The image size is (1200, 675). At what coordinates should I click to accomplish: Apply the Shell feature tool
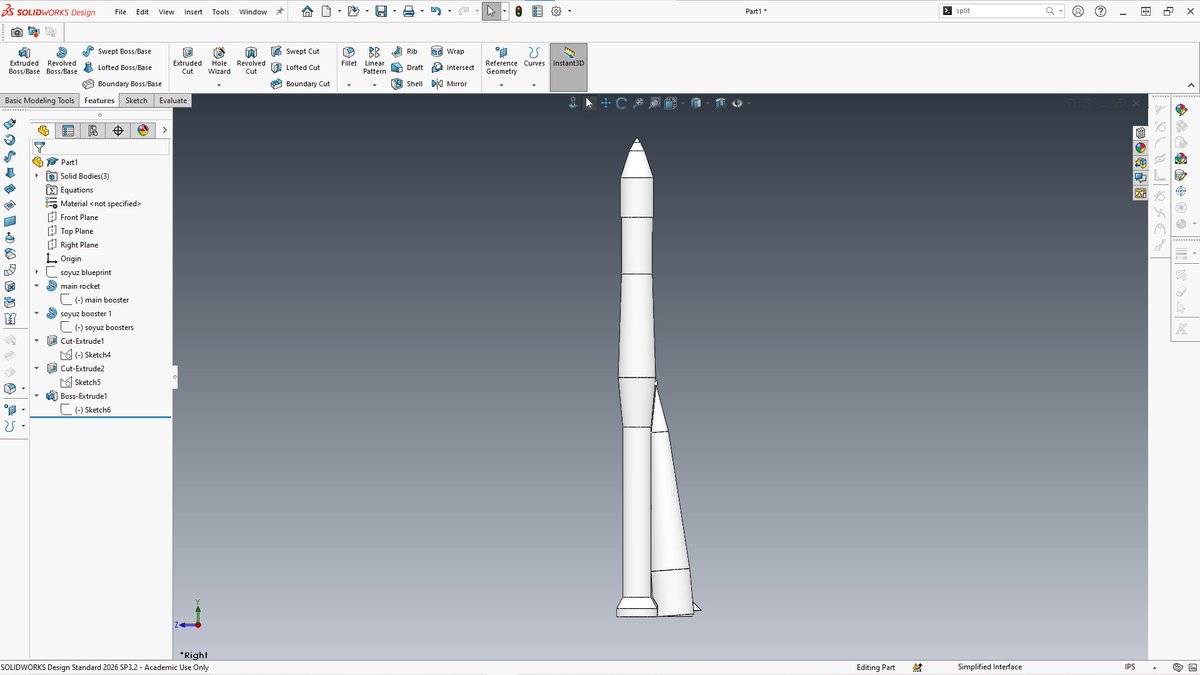pos(407,84)
